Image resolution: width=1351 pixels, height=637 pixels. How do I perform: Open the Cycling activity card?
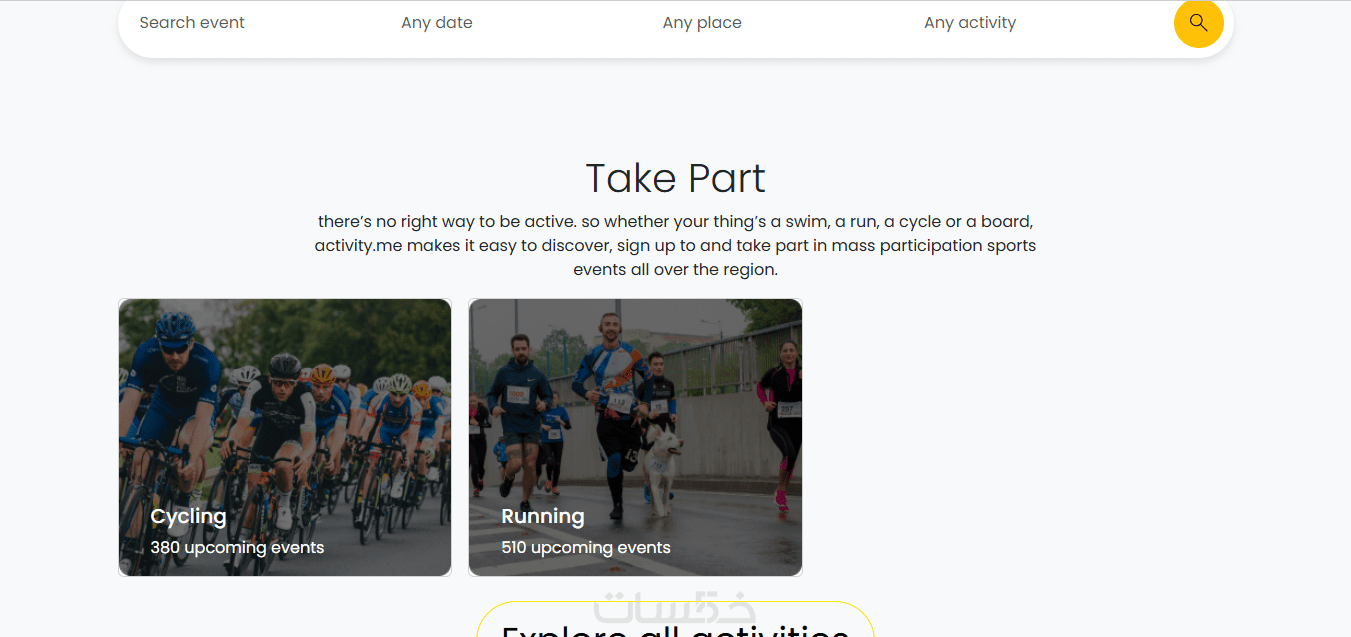click(x=285, y=420)
